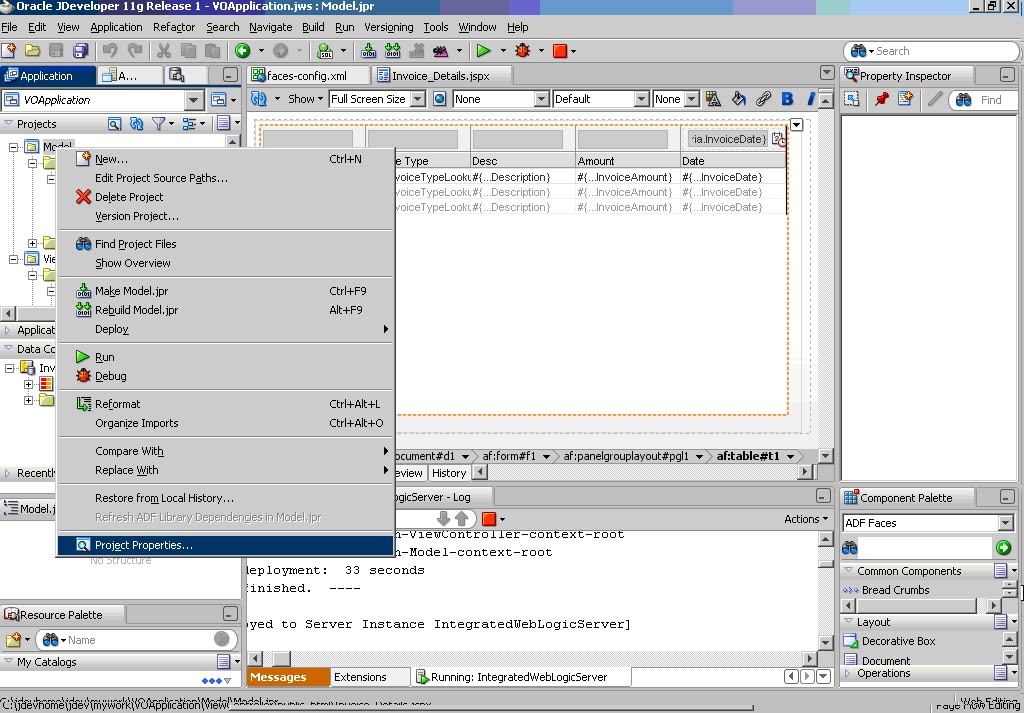Click the Open folder toolbar icon

pos(33,50)
